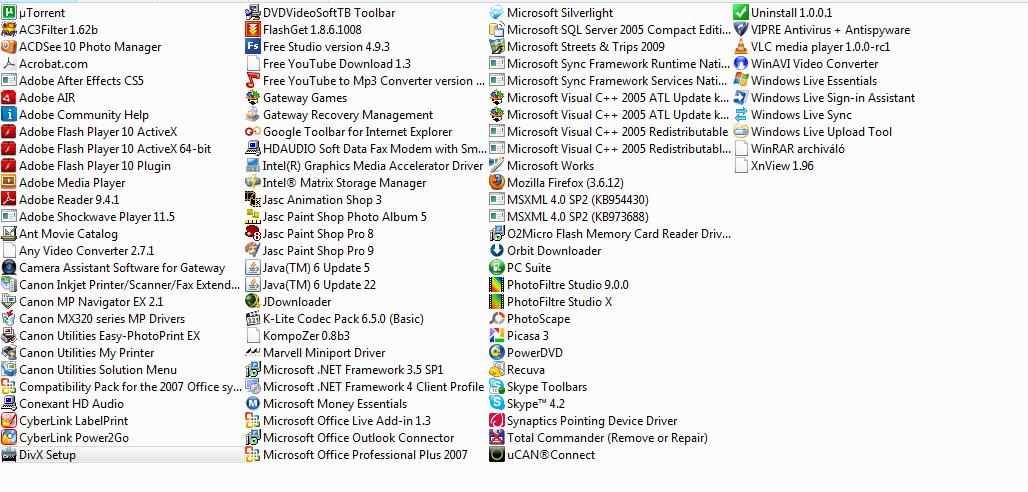Click "CyberLink LabelPrint" in the list
This screenshot has width=1028, height=492.
73,420
